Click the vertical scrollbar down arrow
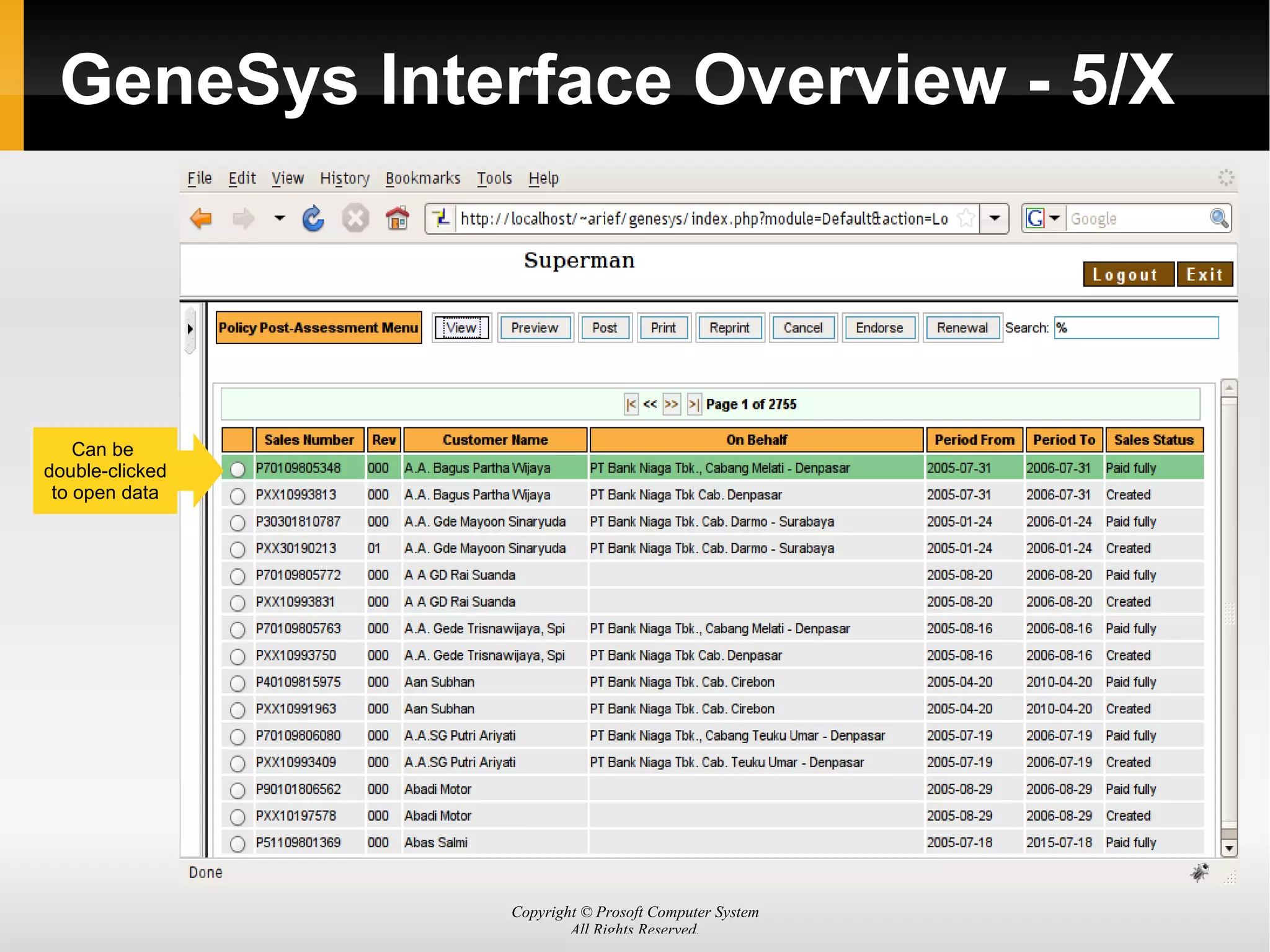 click(1228, 848)
